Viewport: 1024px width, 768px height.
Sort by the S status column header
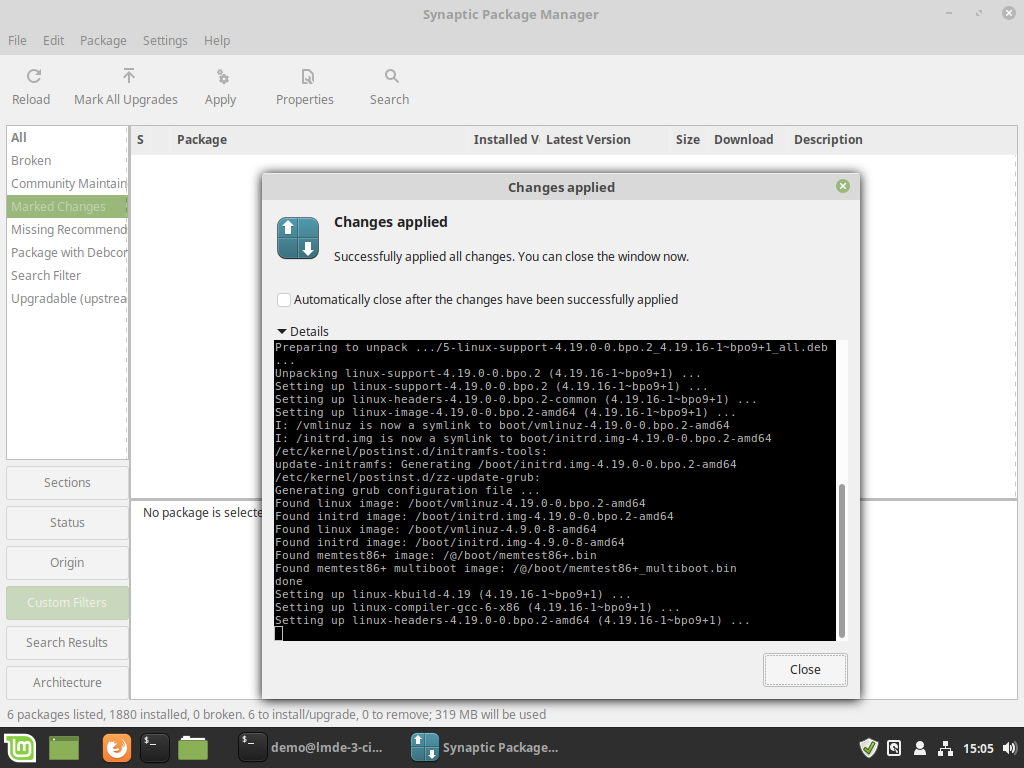point(140,140)
